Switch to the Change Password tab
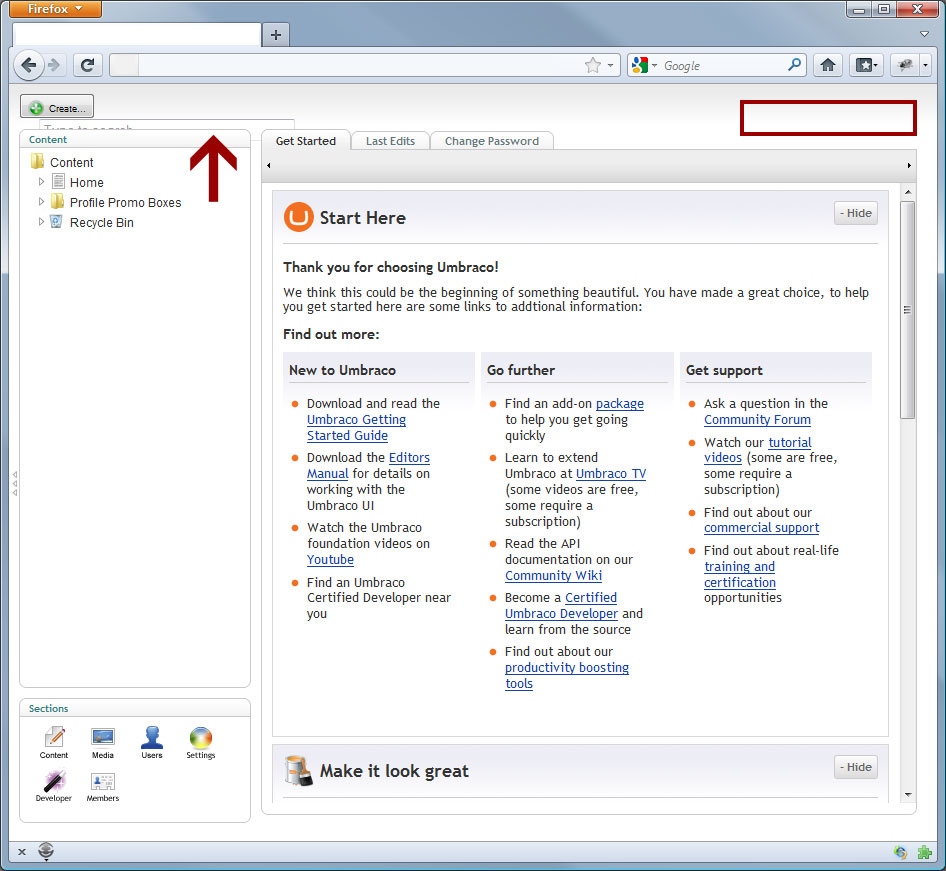Image resolution: width=946 pixels, height=871 pixels. tap(491, 141)
